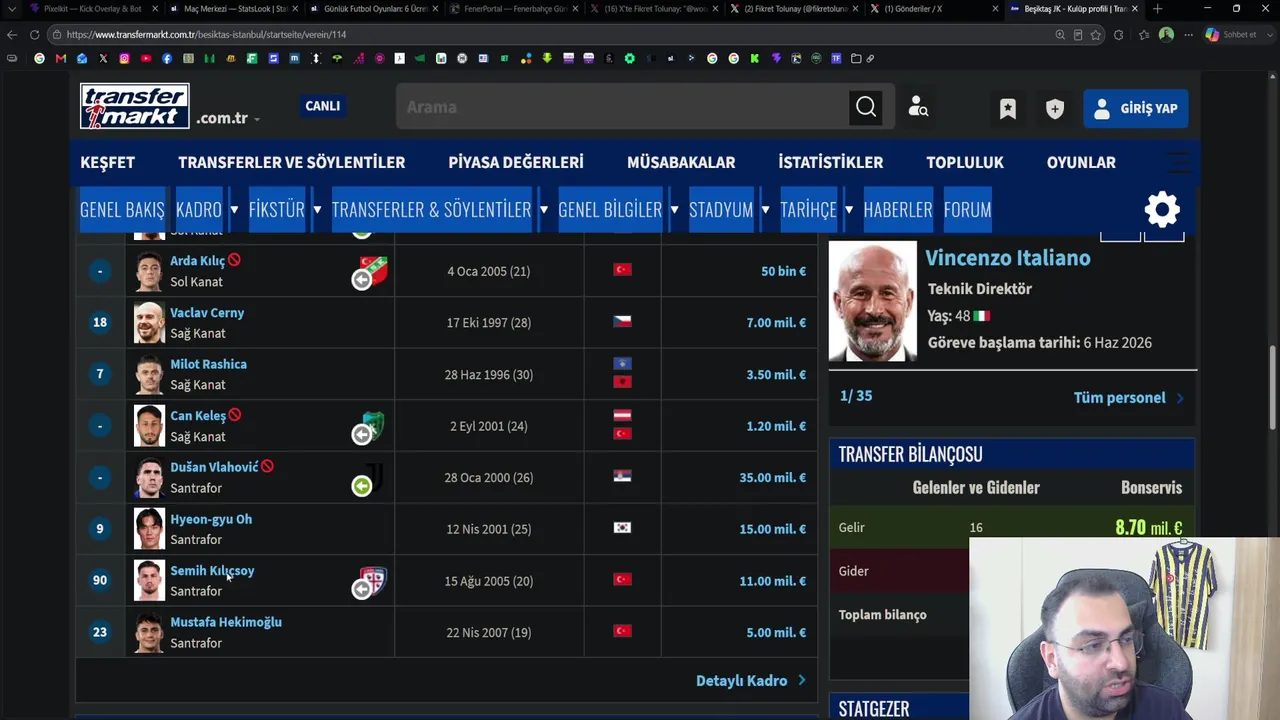Viewport: 1280px width, 720px height.
Task: Click the browser back arrow
Action: tap(12, 34)
